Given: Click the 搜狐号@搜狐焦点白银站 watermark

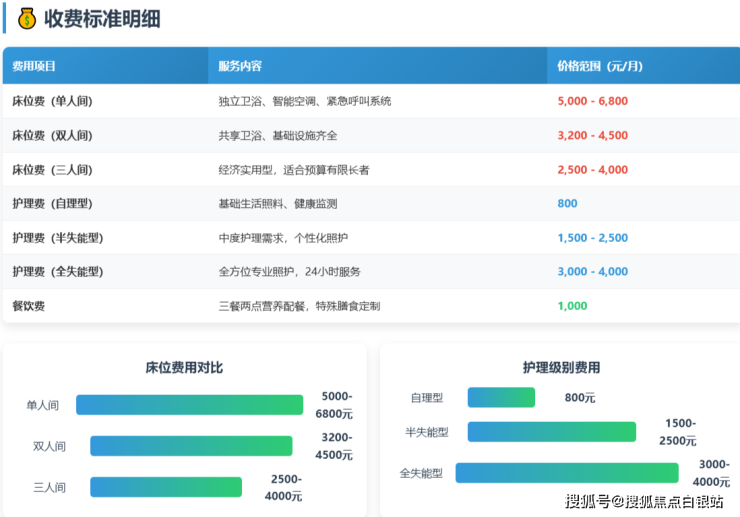Looking at the screenshot, I should tap(644, 500).
